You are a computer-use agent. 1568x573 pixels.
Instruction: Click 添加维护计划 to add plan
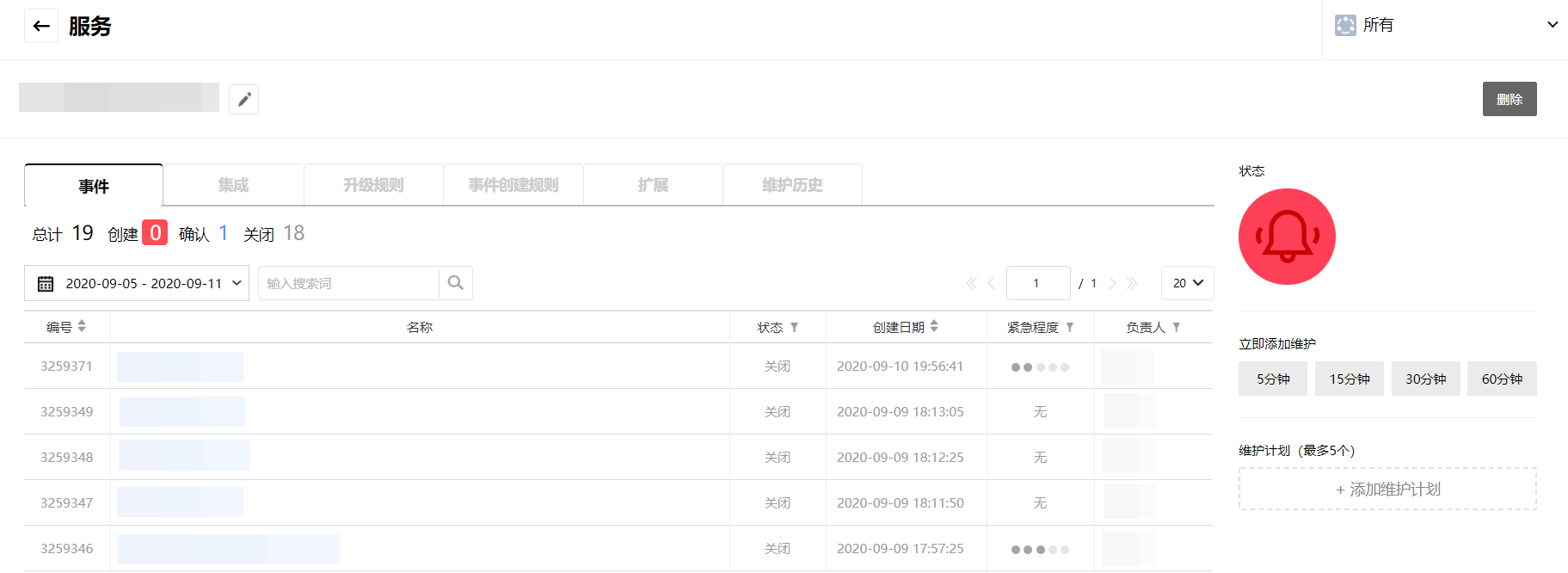(x=1387, y=489)
